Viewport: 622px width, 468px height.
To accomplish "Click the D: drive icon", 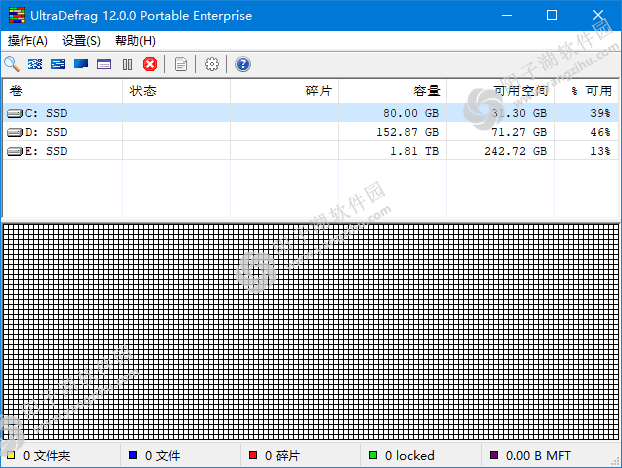I will [x=15, y=132].
